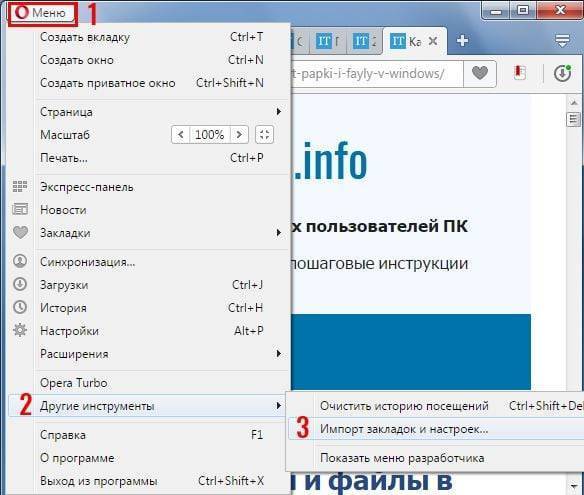
Task: Click the vertical scrollbar thumb
Action: [x=574, y=119]
